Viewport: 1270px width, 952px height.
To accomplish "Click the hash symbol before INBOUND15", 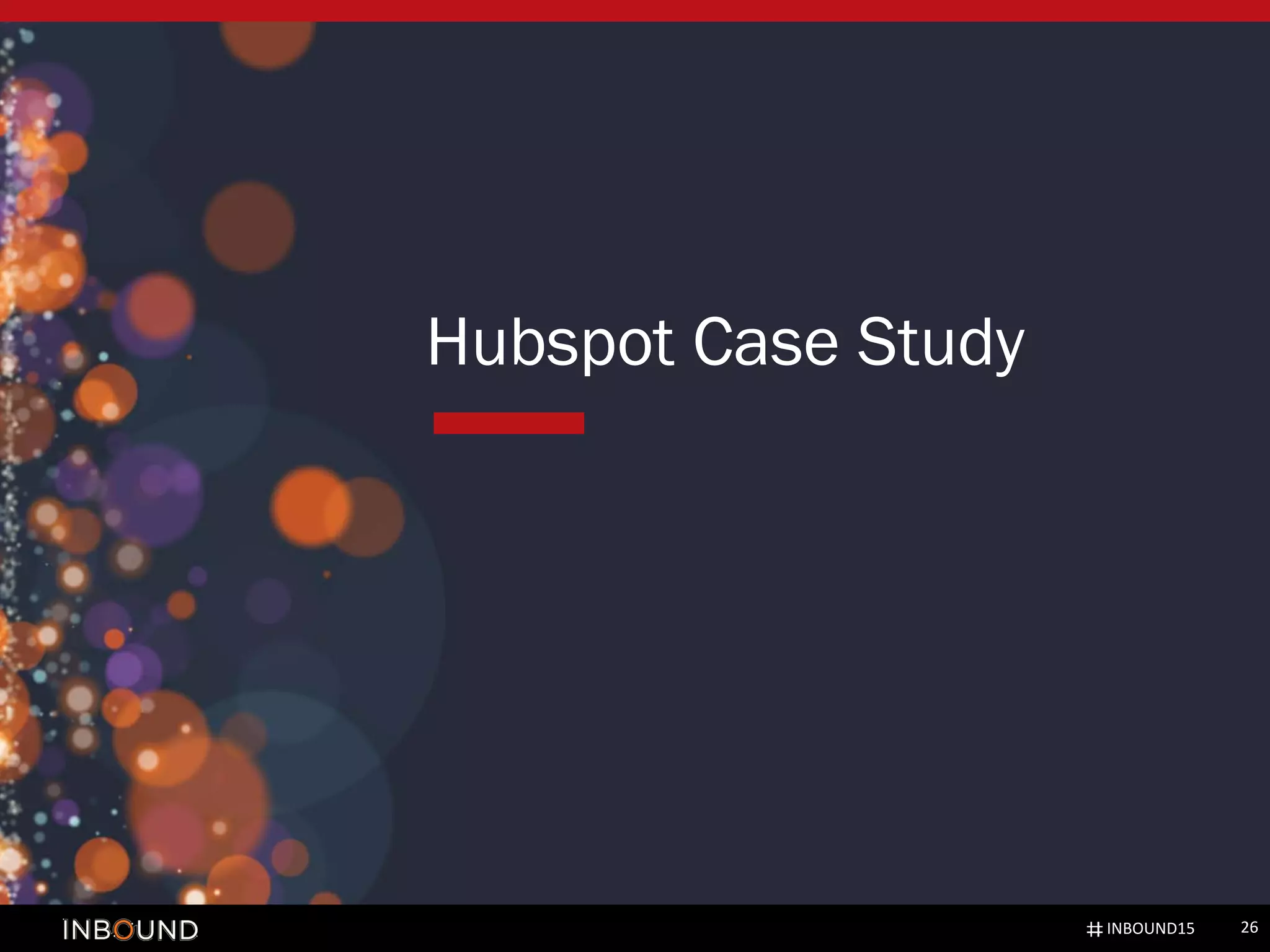I will pyautogui.click(x=1095, y=929).
